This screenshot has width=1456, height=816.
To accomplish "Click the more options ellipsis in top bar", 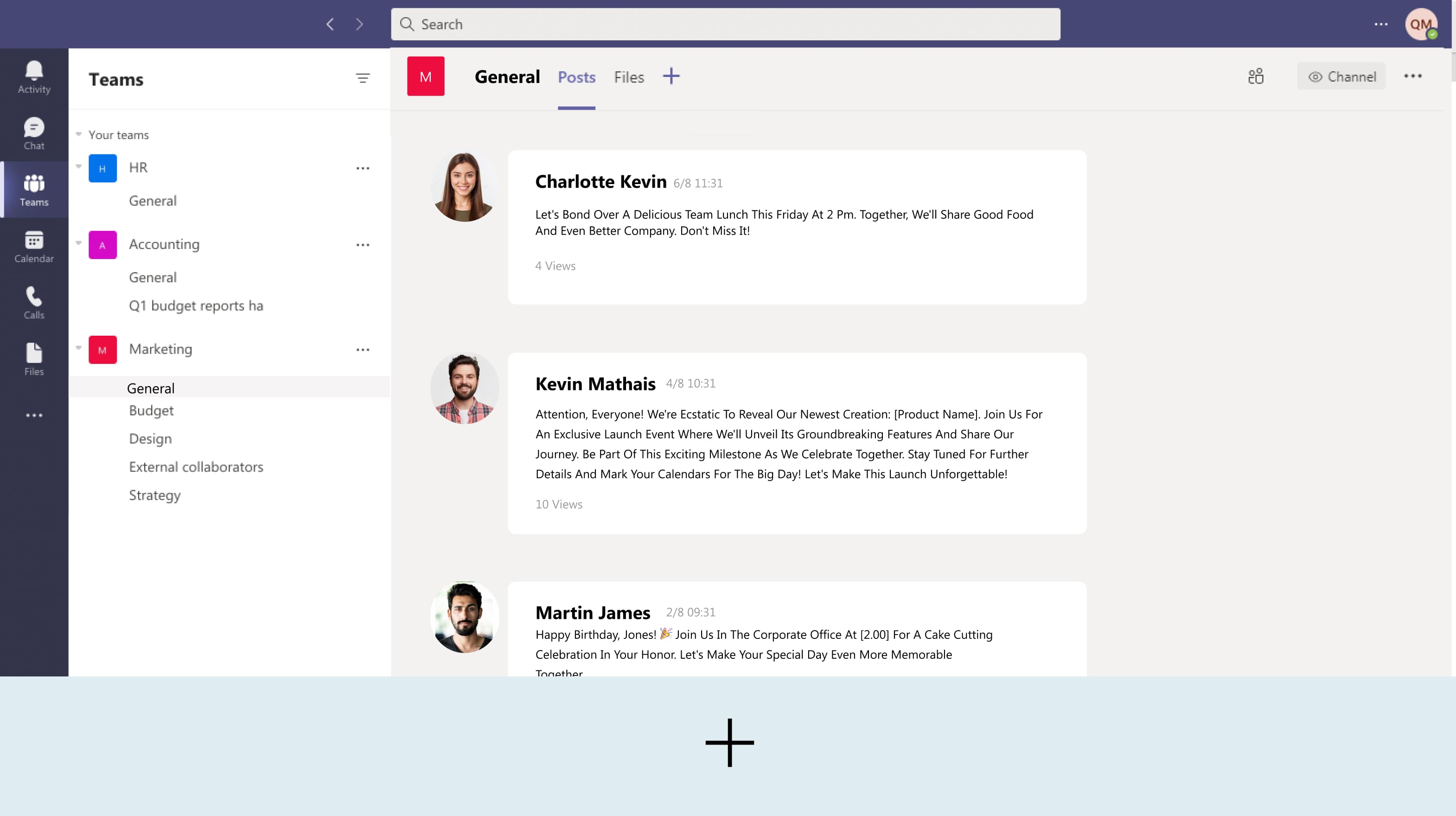I will (1382, 24).
